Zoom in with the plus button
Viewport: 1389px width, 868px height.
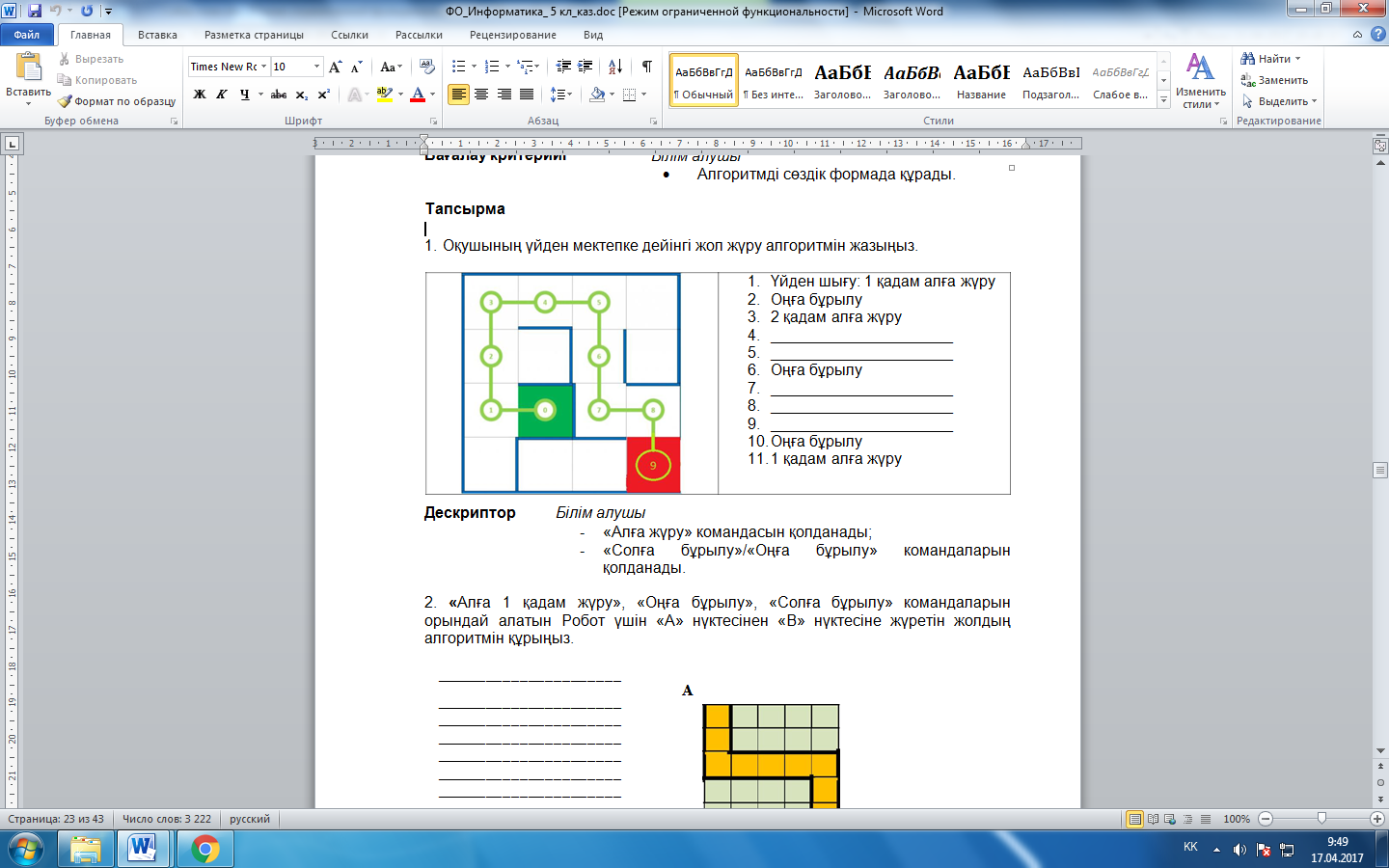[1377, 819]
